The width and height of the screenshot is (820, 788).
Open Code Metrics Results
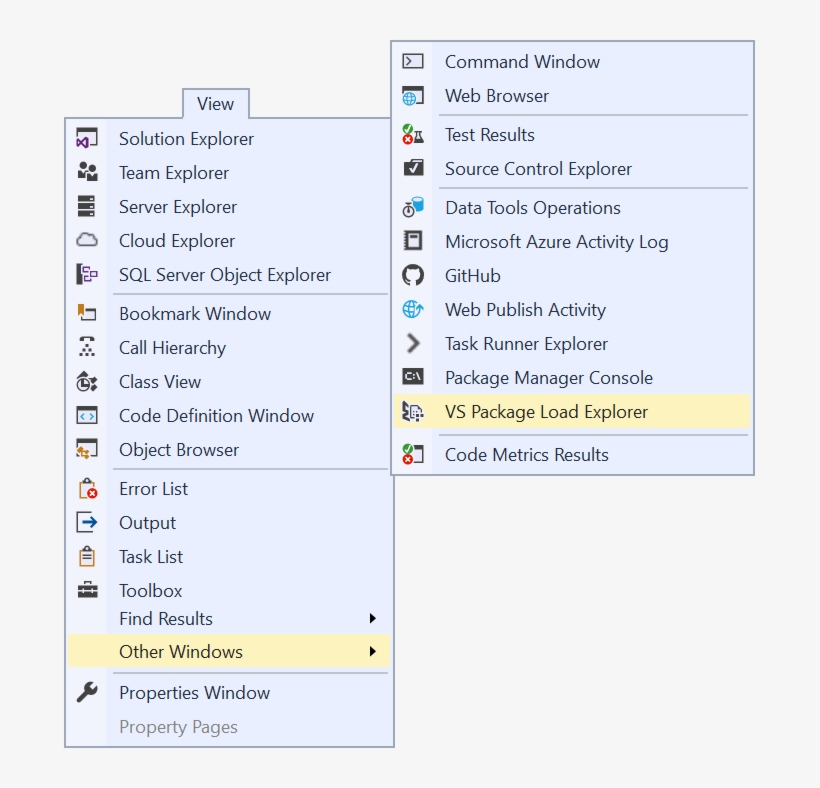tap(526, 454)
